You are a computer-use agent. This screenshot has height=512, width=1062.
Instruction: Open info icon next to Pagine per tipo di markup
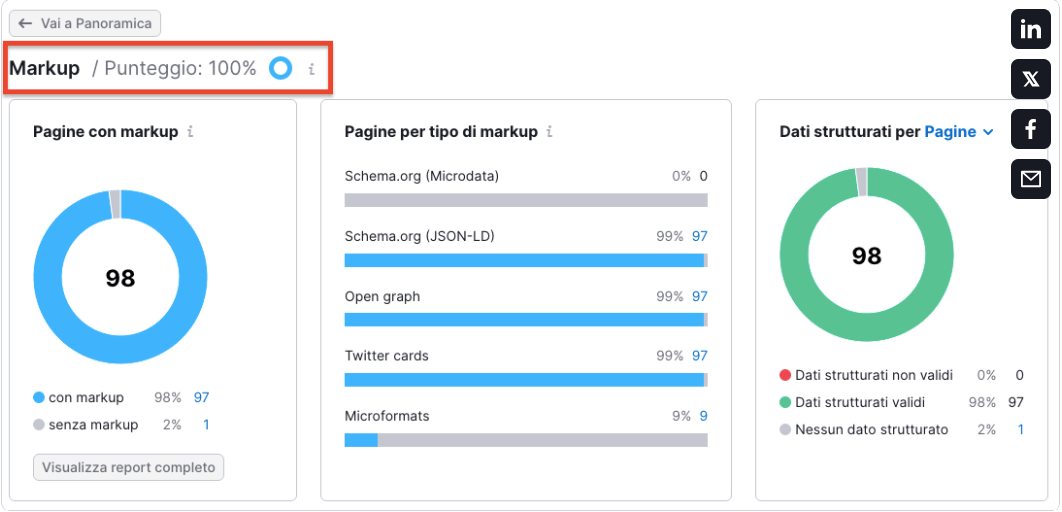pos(549,132)
